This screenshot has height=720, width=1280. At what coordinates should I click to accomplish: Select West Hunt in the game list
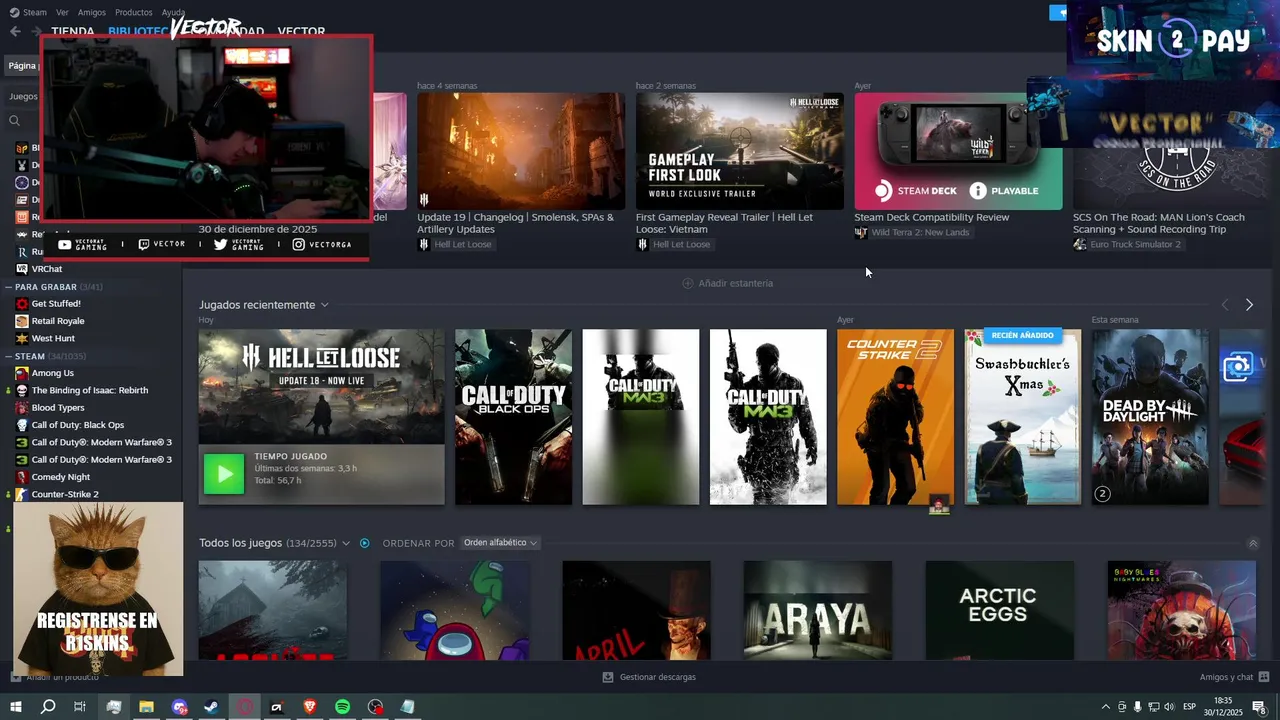[53, 338]
